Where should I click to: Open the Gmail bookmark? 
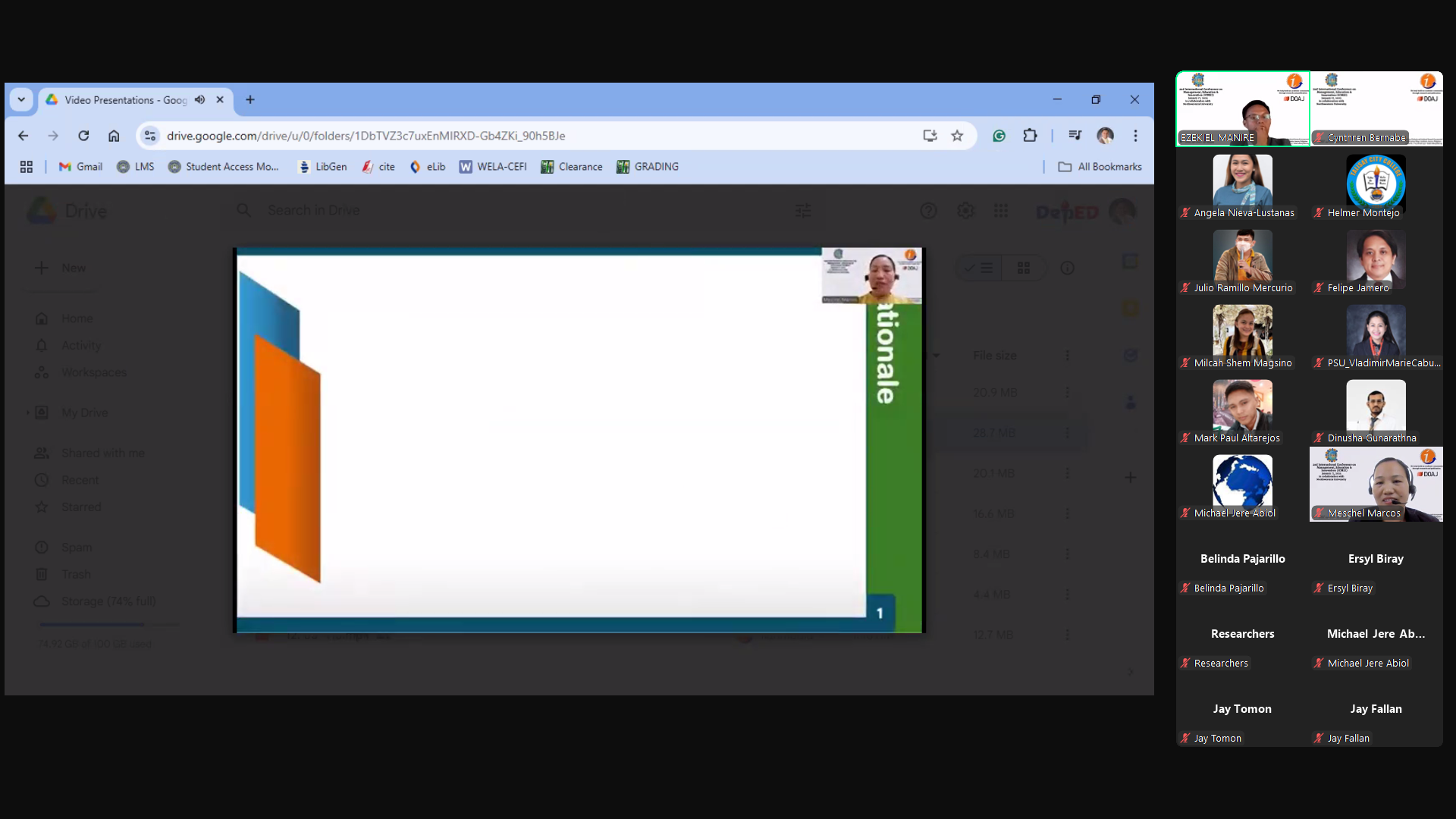tap(80, 167)
